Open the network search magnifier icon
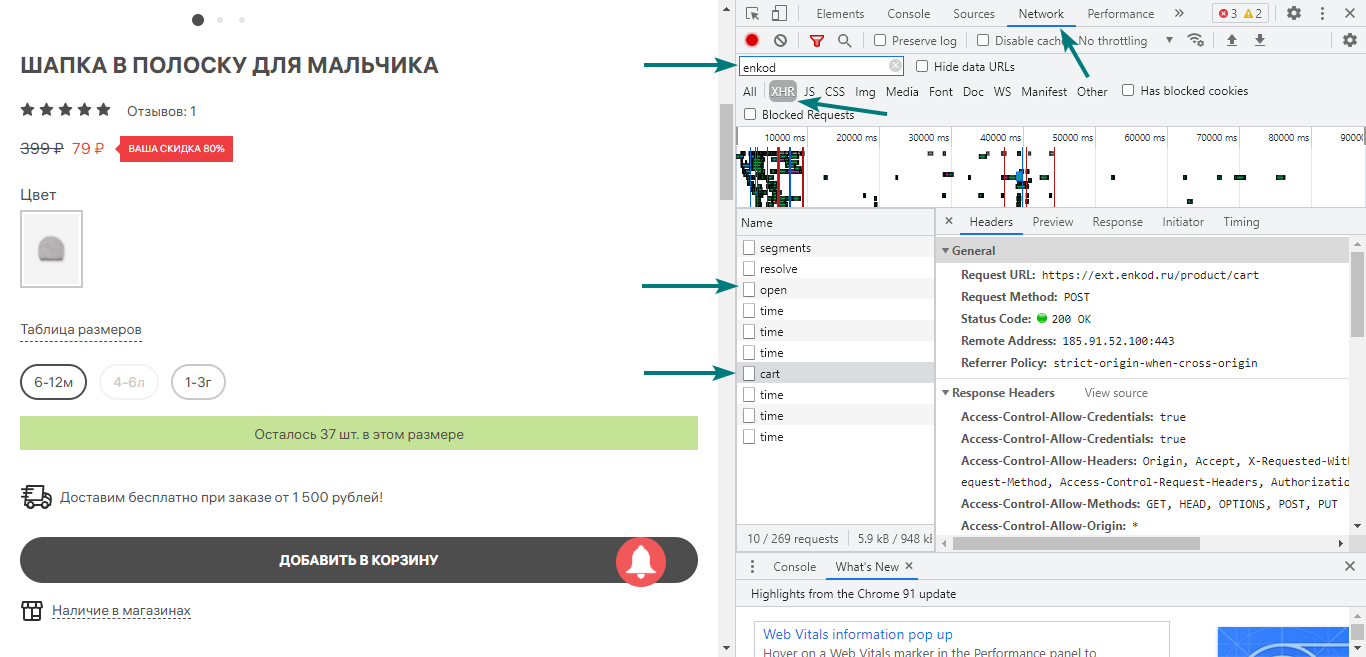 [845, 40]
